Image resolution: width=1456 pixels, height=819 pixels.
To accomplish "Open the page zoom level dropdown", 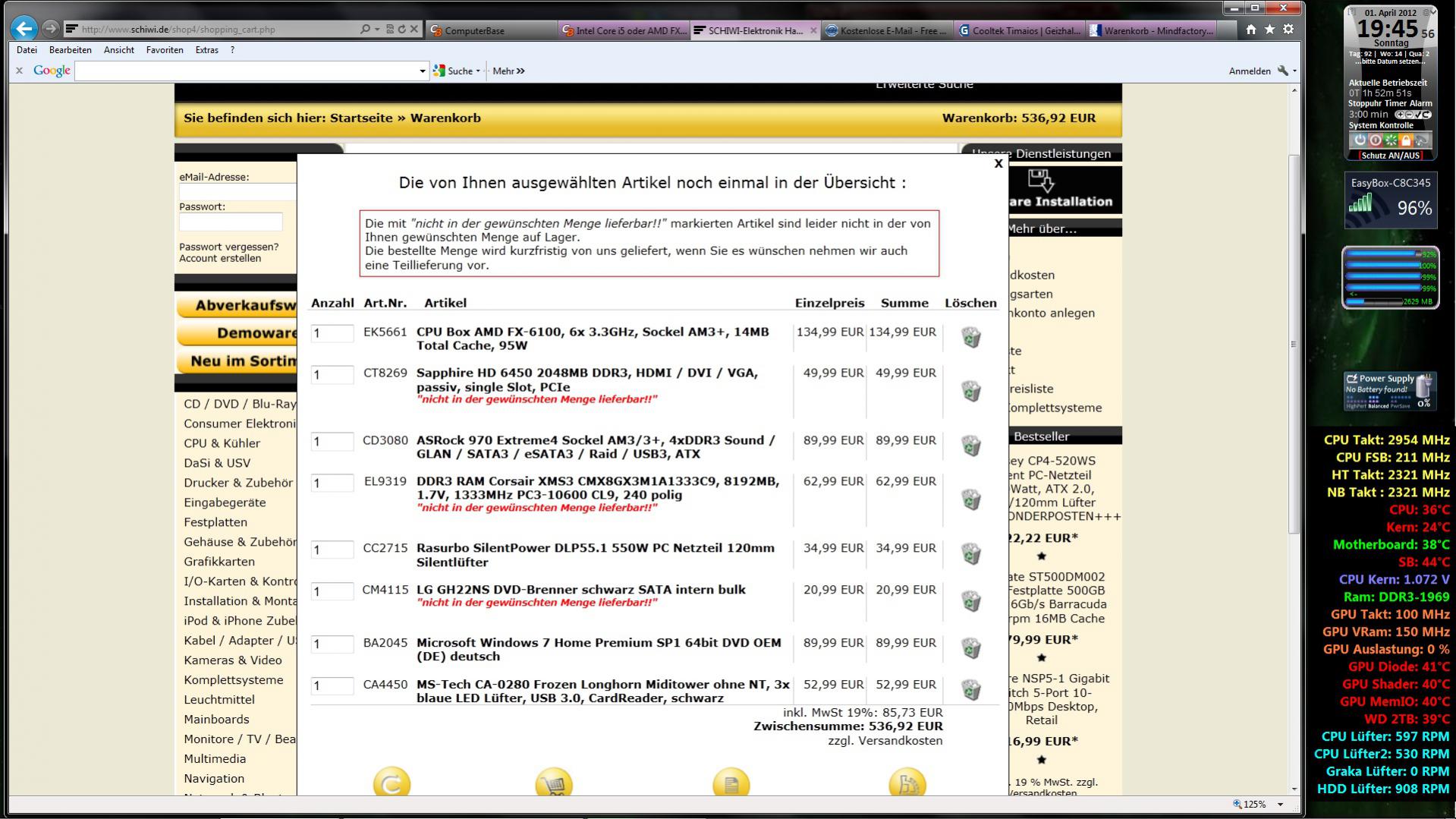I will tap(1280, 805).
